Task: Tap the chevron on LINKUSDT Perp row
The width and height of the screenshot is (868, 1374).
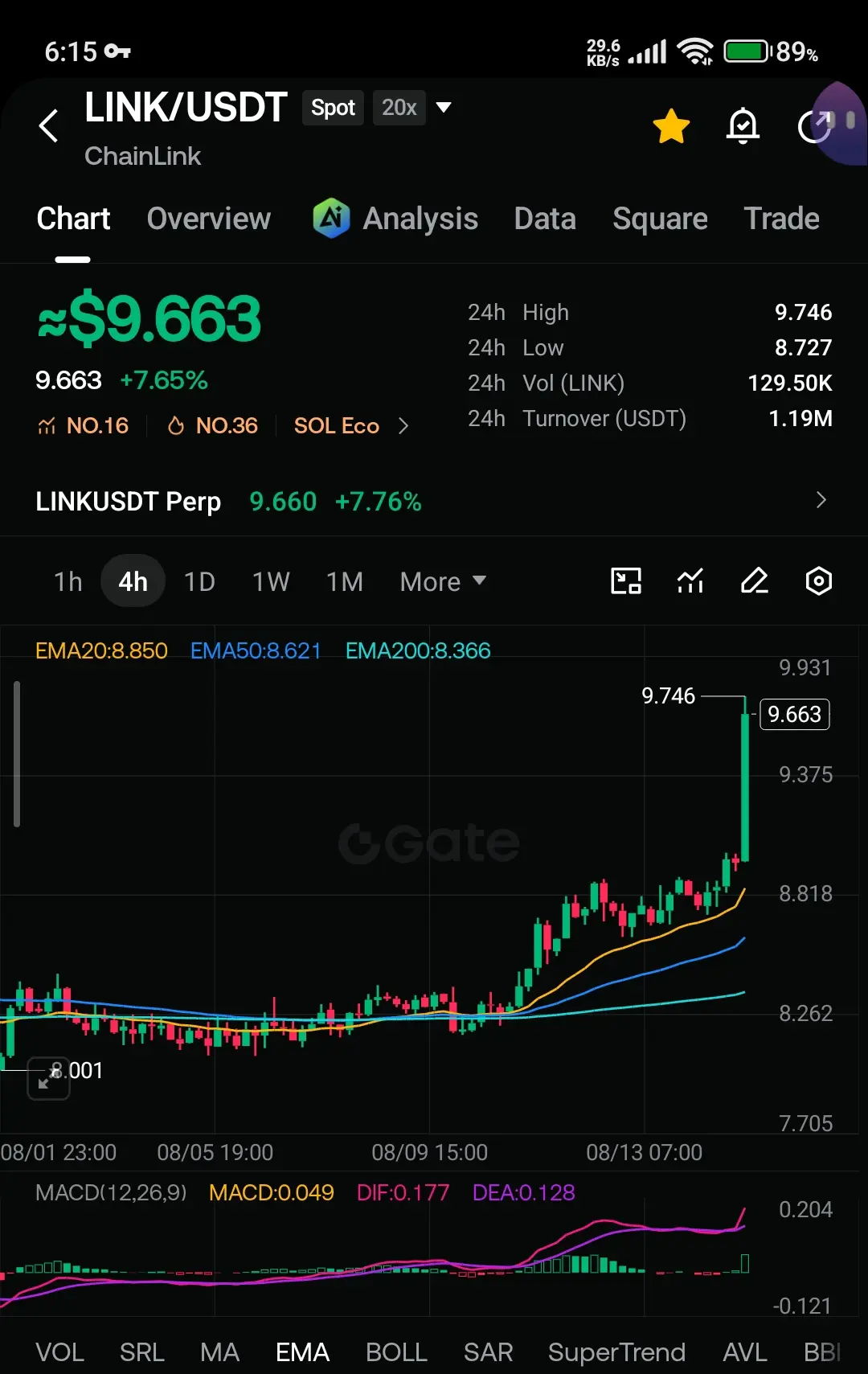Action: [821, 500]
